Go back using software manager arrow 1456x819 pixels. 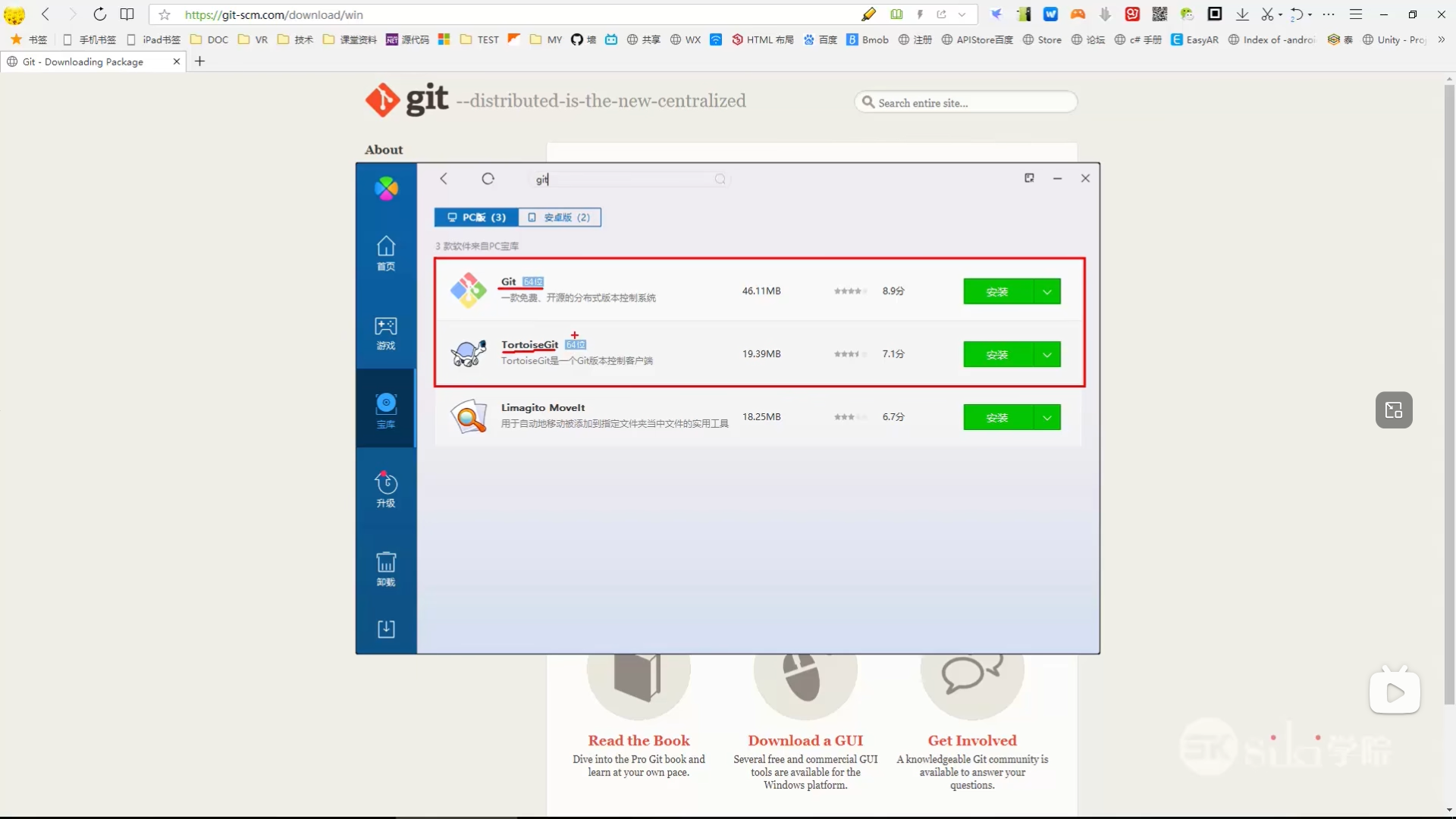pyautogui.click(x=444, y=179)
